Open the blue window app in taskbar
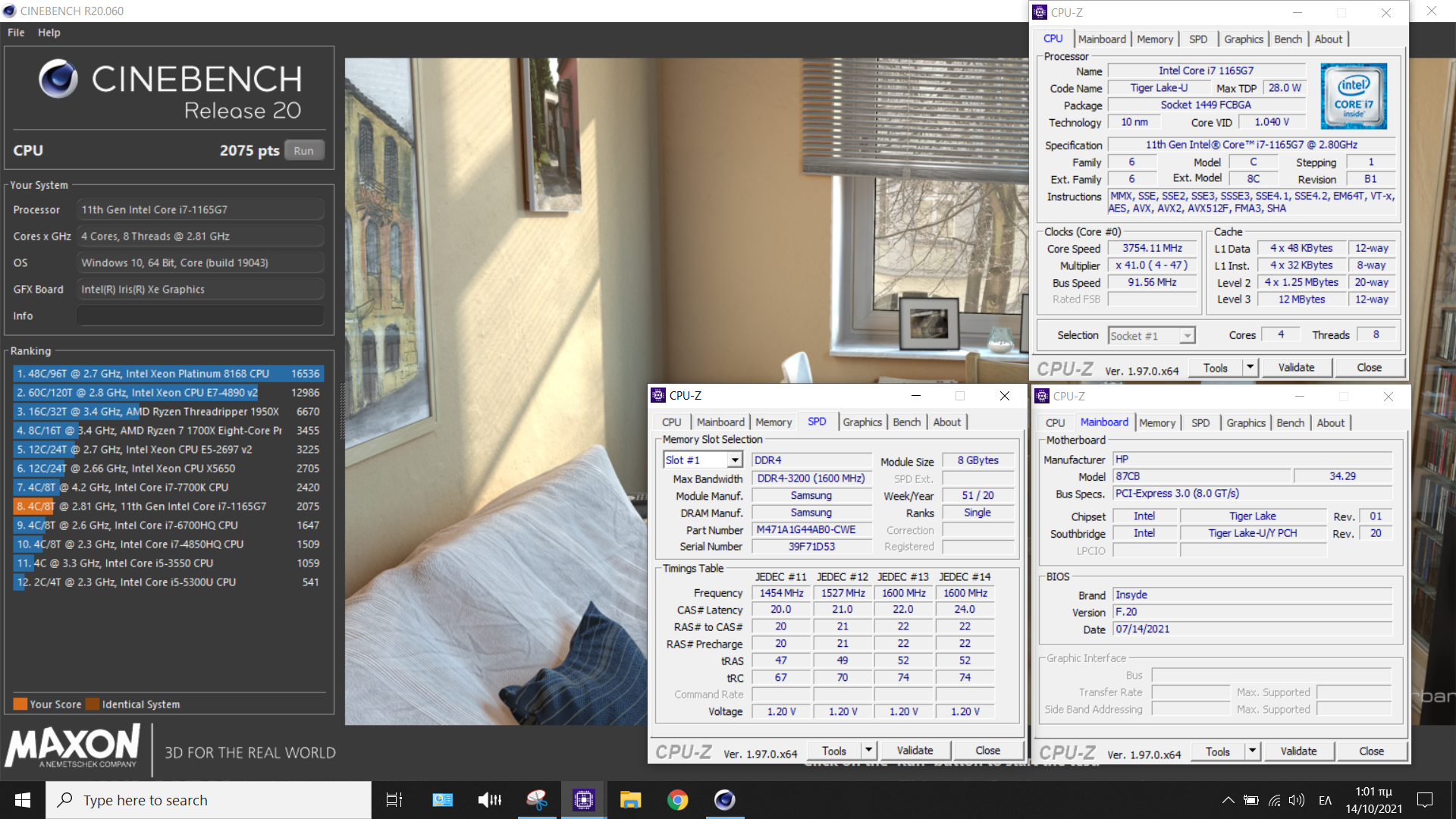Screen dimensions: 1456x819 point(442,800)
